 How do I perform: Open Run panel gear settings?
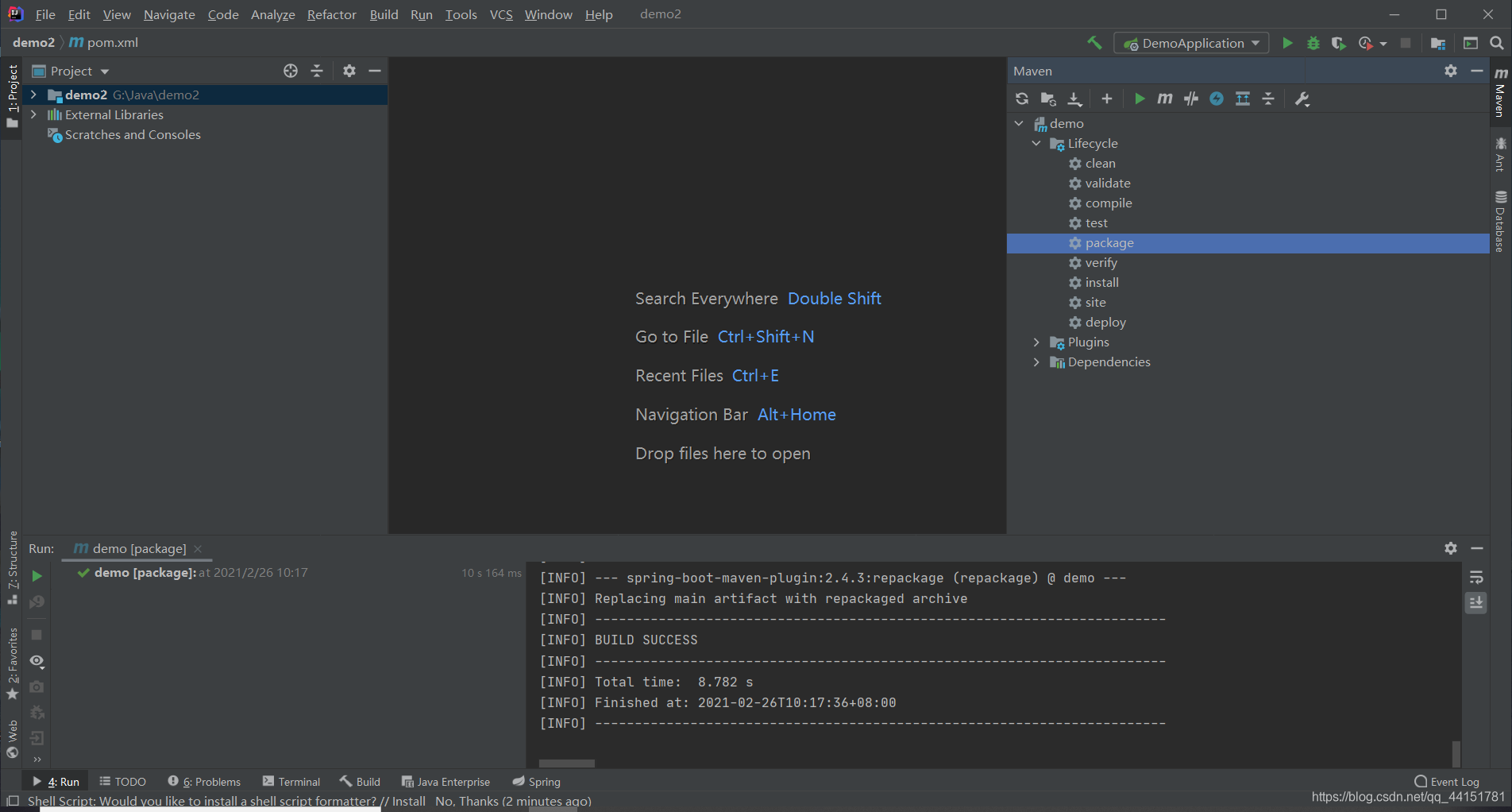click(x=1451, y=548)
